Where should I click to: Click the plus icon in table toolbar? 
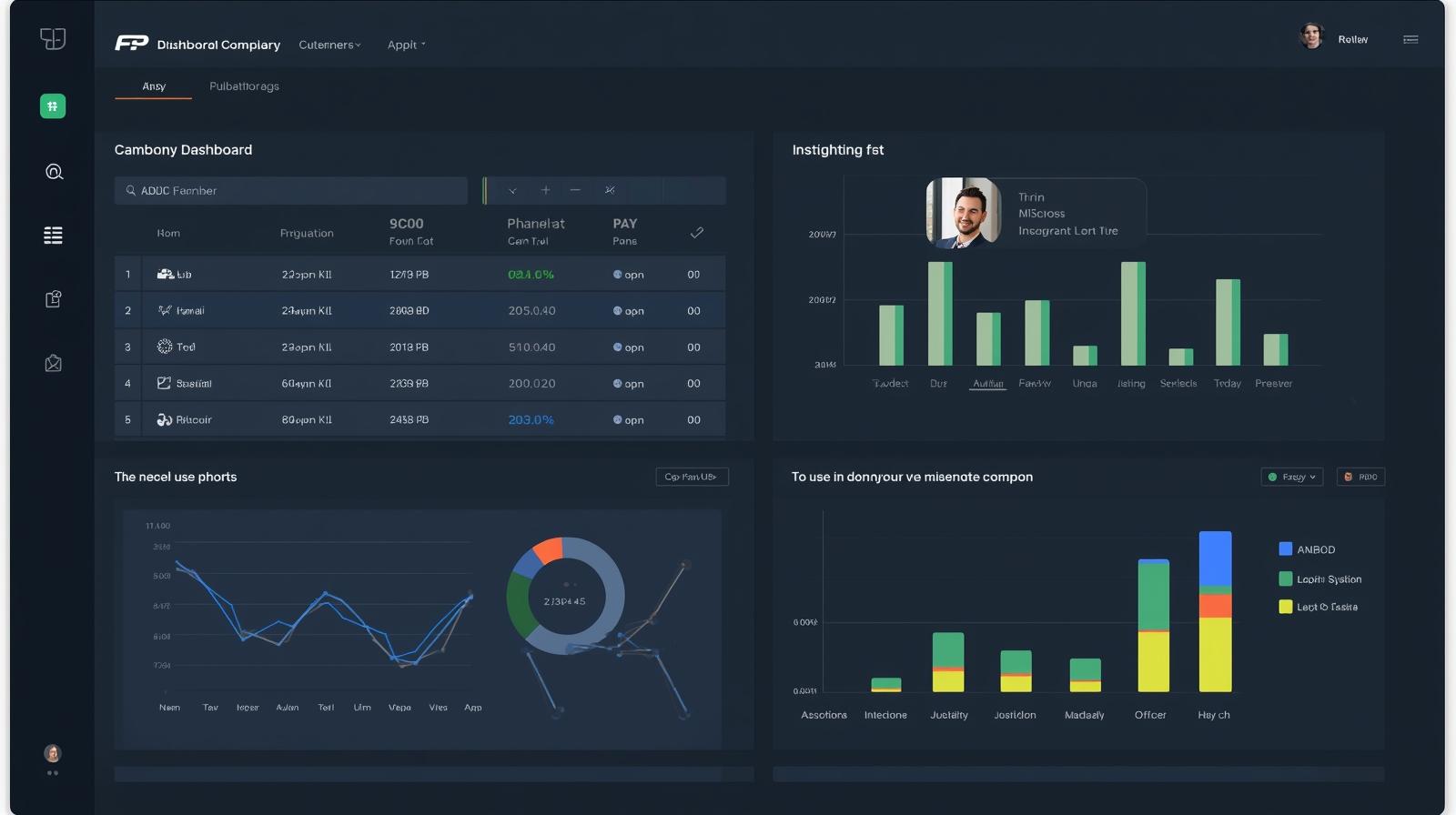click(x=545, y=190)
